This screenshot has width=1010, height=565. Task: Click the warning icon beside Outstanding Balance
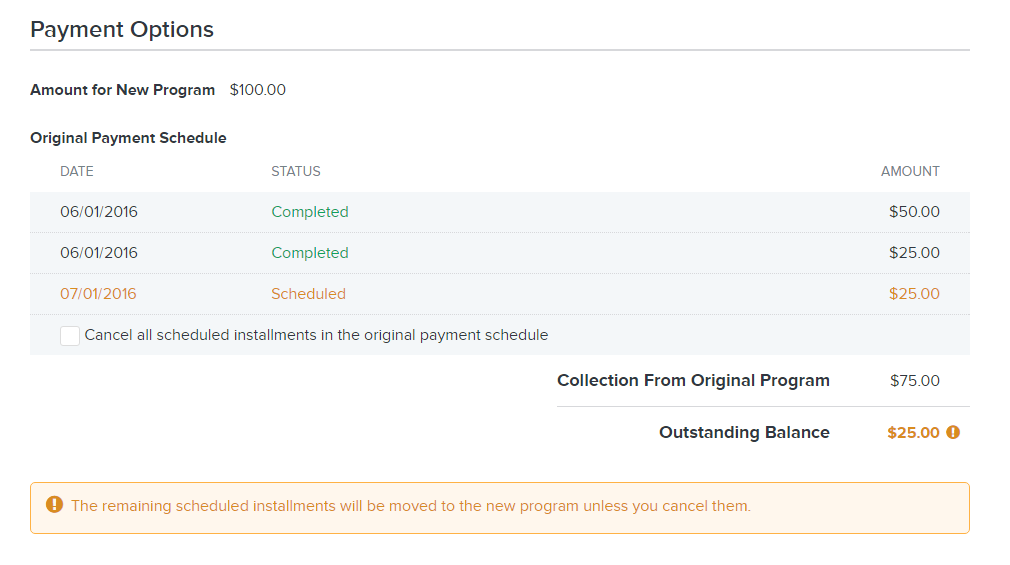pos(953,432)
